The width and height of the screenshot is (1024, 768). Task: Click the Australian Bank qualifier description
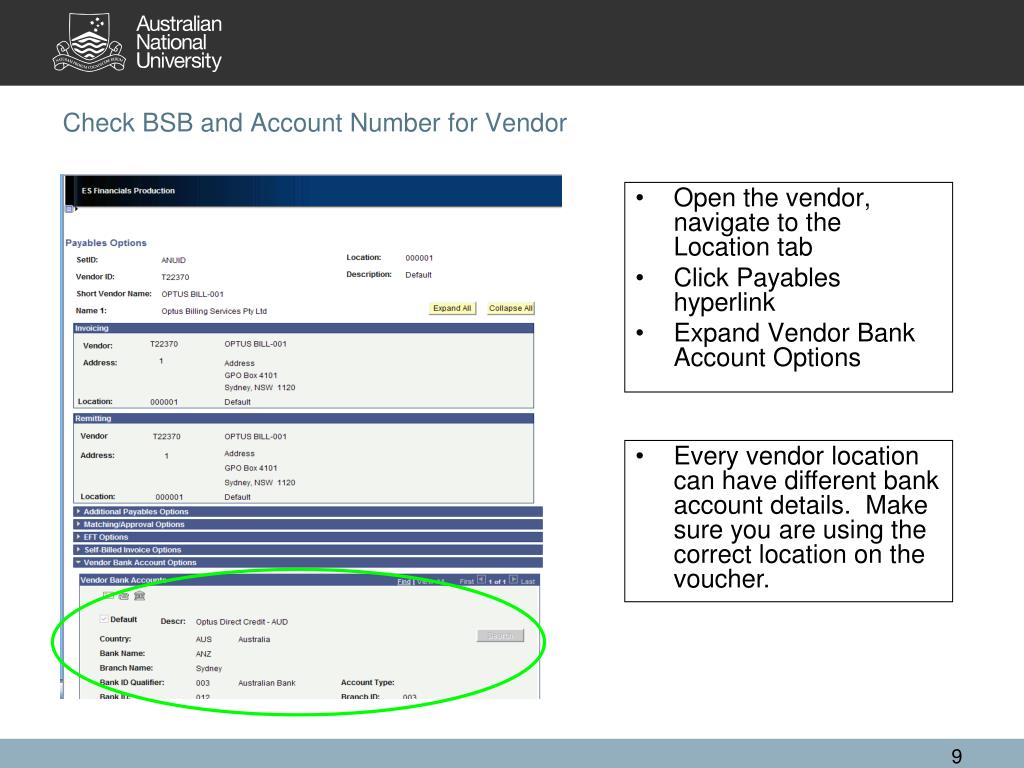(266, 683)
